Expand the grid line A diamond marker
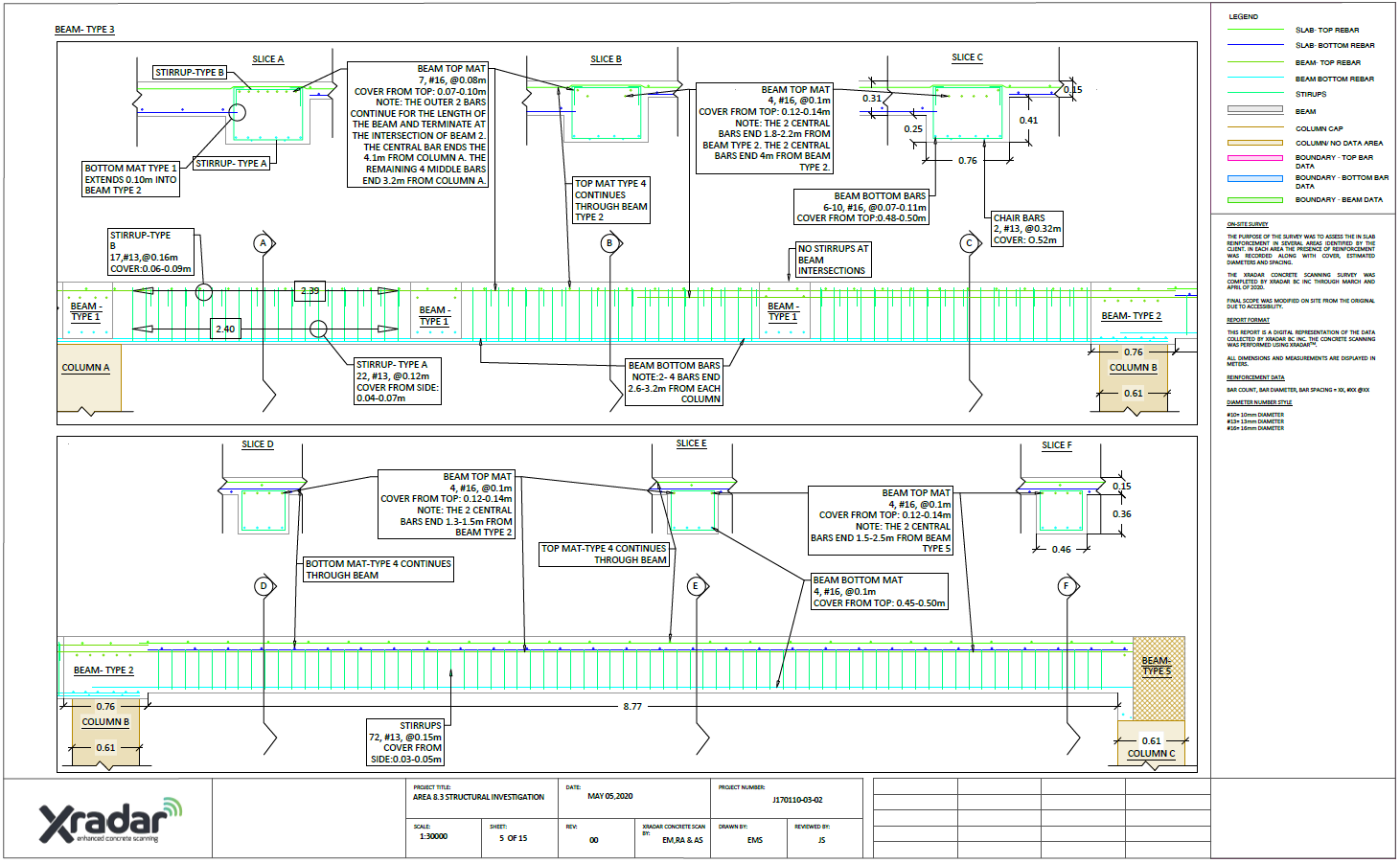The width and height of the screenshot is (1400, 863). click(x=261, y=243)
